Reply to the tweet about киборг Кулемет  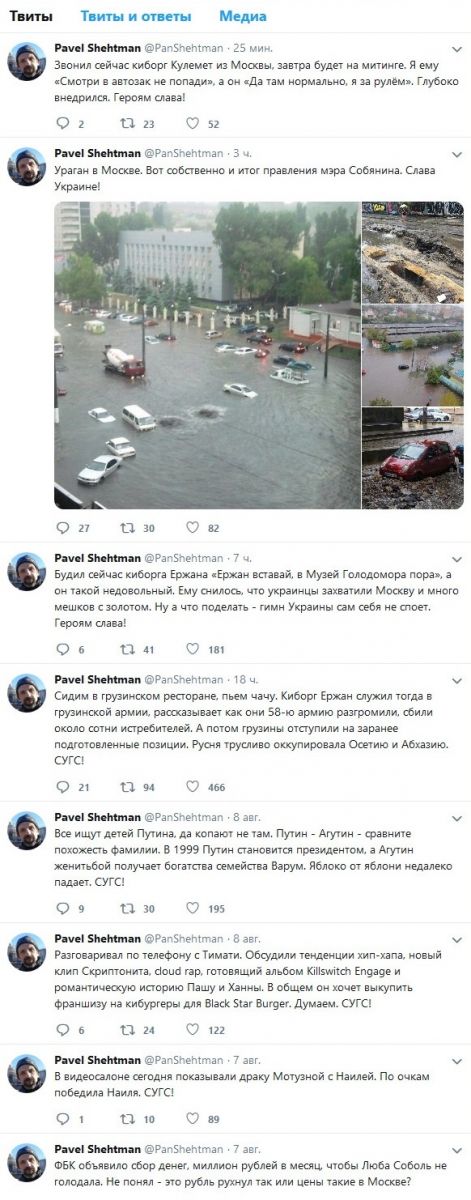pos(64,124)
